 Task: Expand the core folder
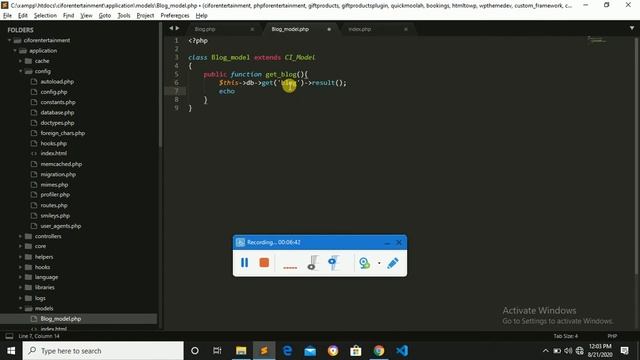[20, 246]
